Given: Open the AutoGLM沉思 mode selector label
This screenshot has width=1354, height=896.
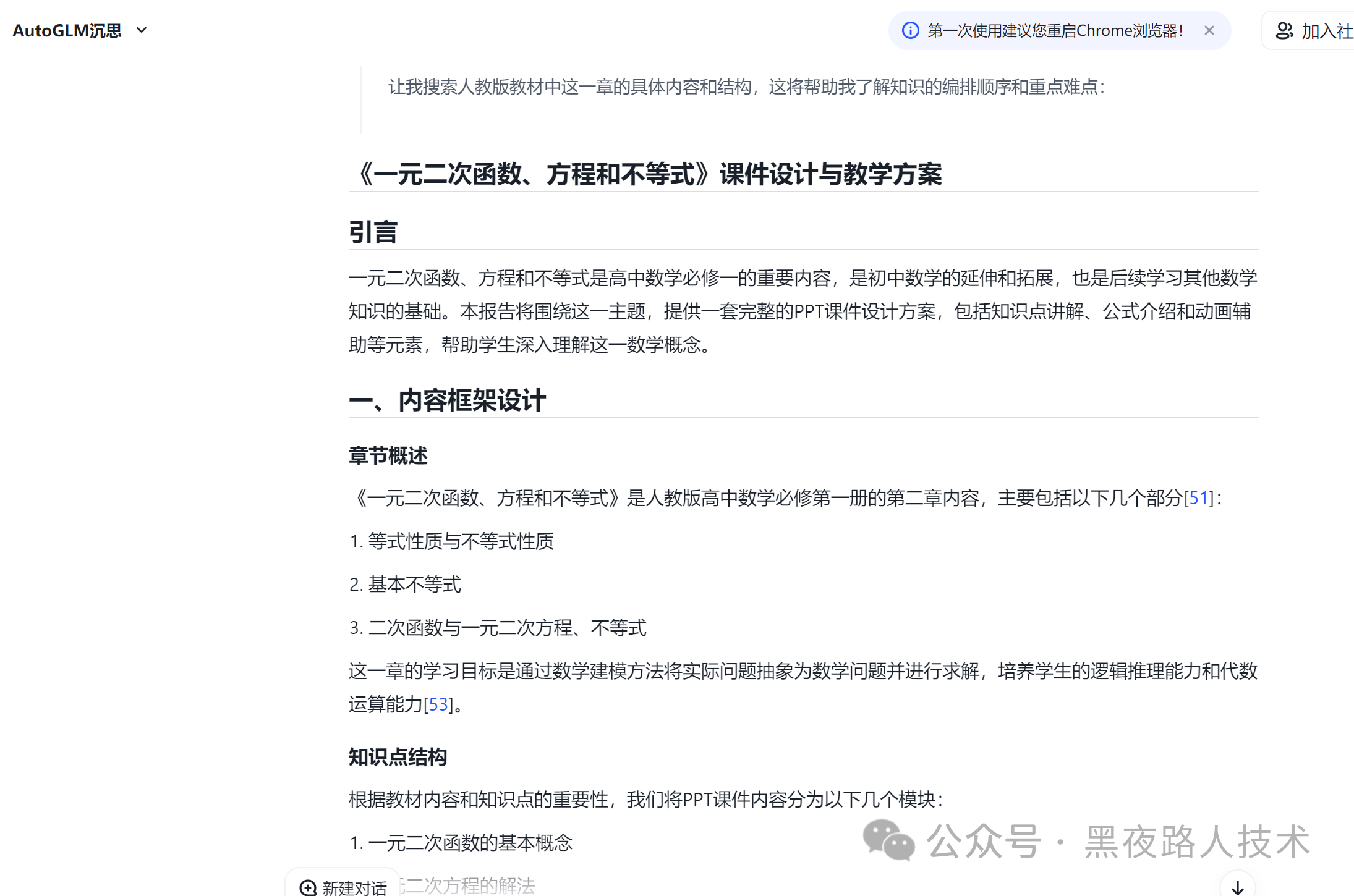Looking at the screenshot, I should pyautogui.click(x=67, y=30).
